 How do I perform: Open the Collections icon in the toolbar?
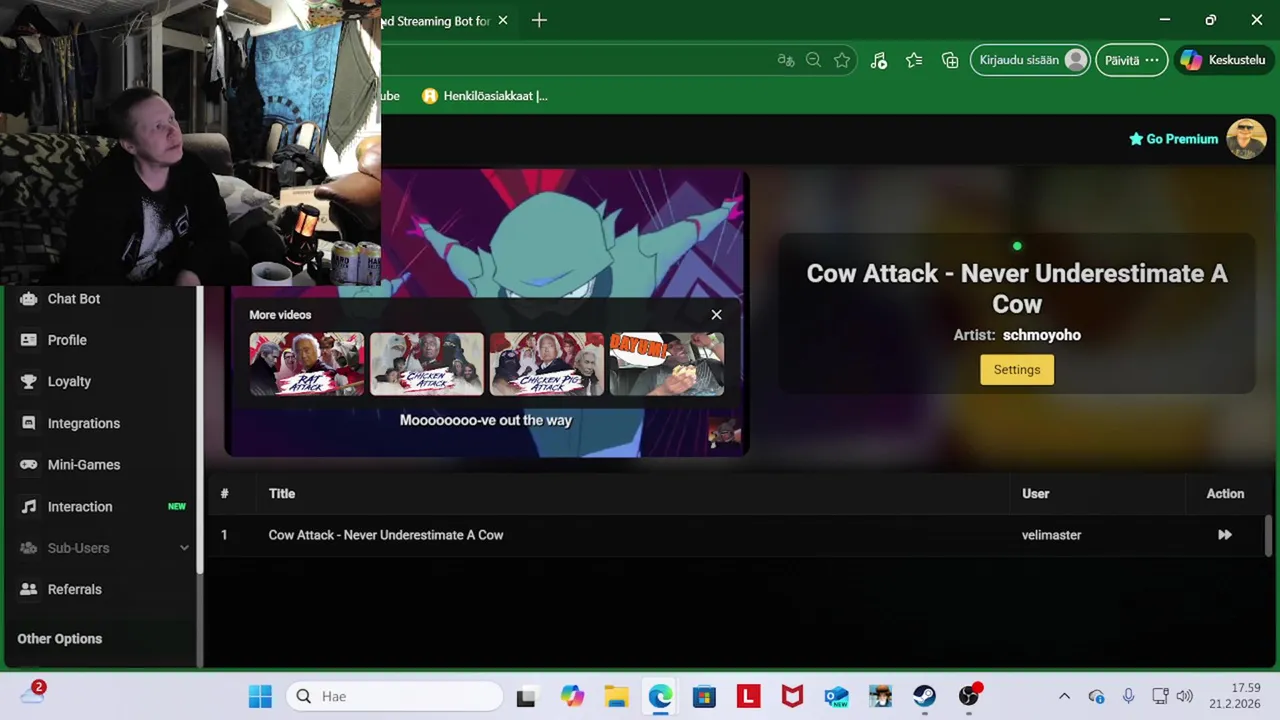950,60
